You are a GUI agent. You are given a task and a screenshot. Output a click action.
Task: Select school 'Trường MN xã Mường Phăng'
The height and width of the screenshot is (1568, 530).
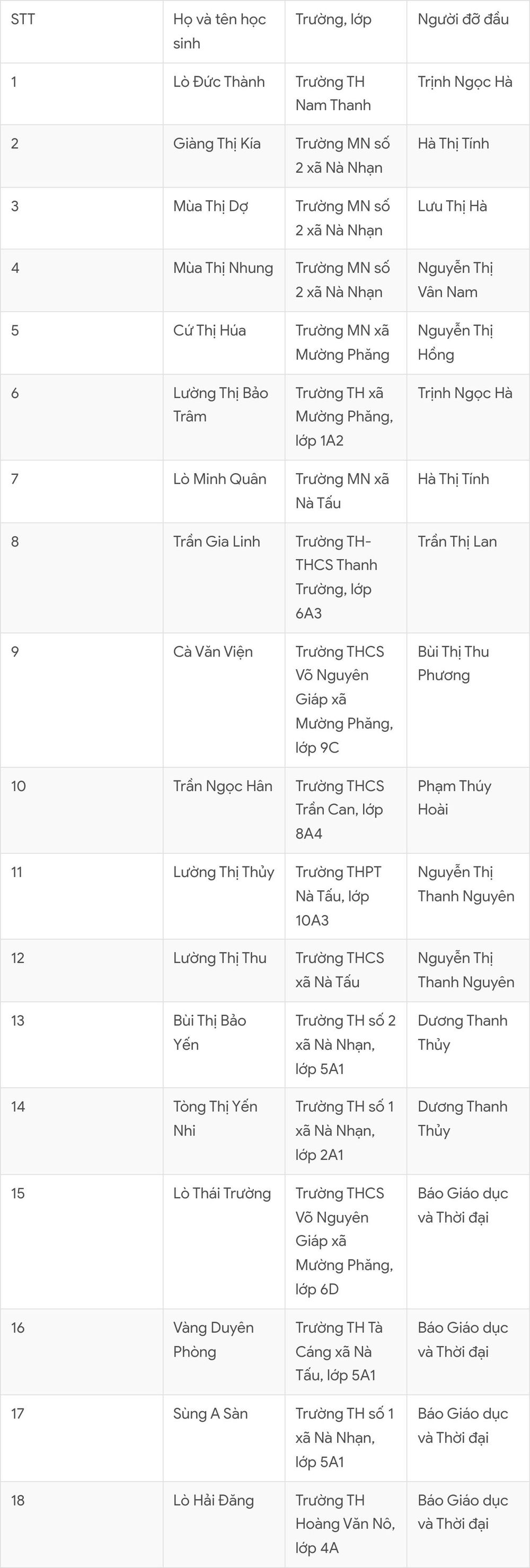point(342,343)
